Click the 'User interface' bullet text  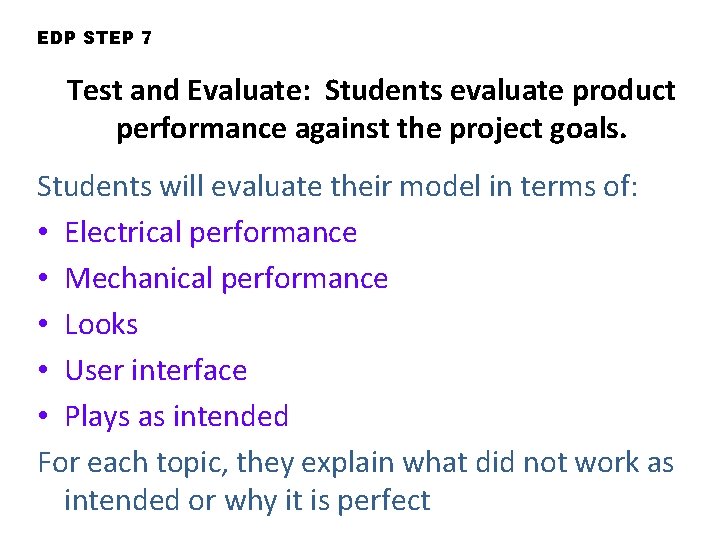point(155,370)
